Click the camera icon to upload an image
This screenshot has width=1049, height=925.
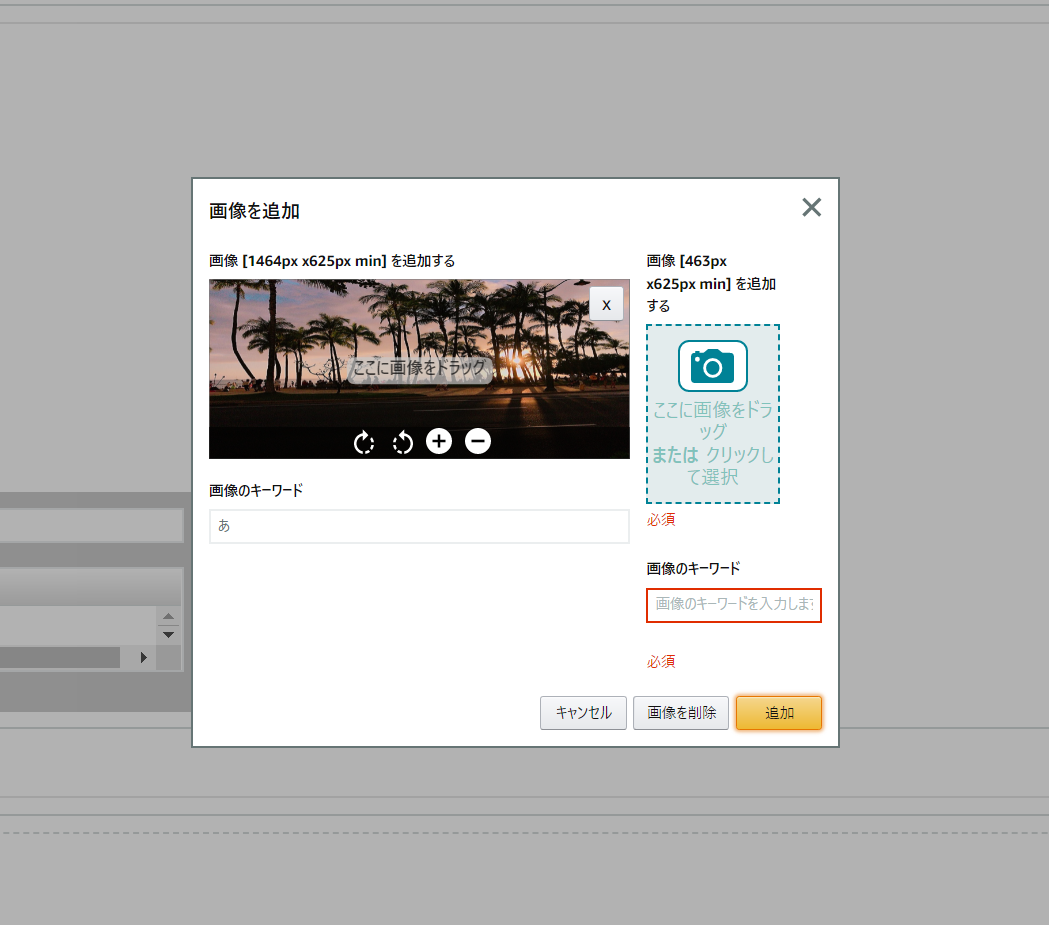(x=712, y=366)
